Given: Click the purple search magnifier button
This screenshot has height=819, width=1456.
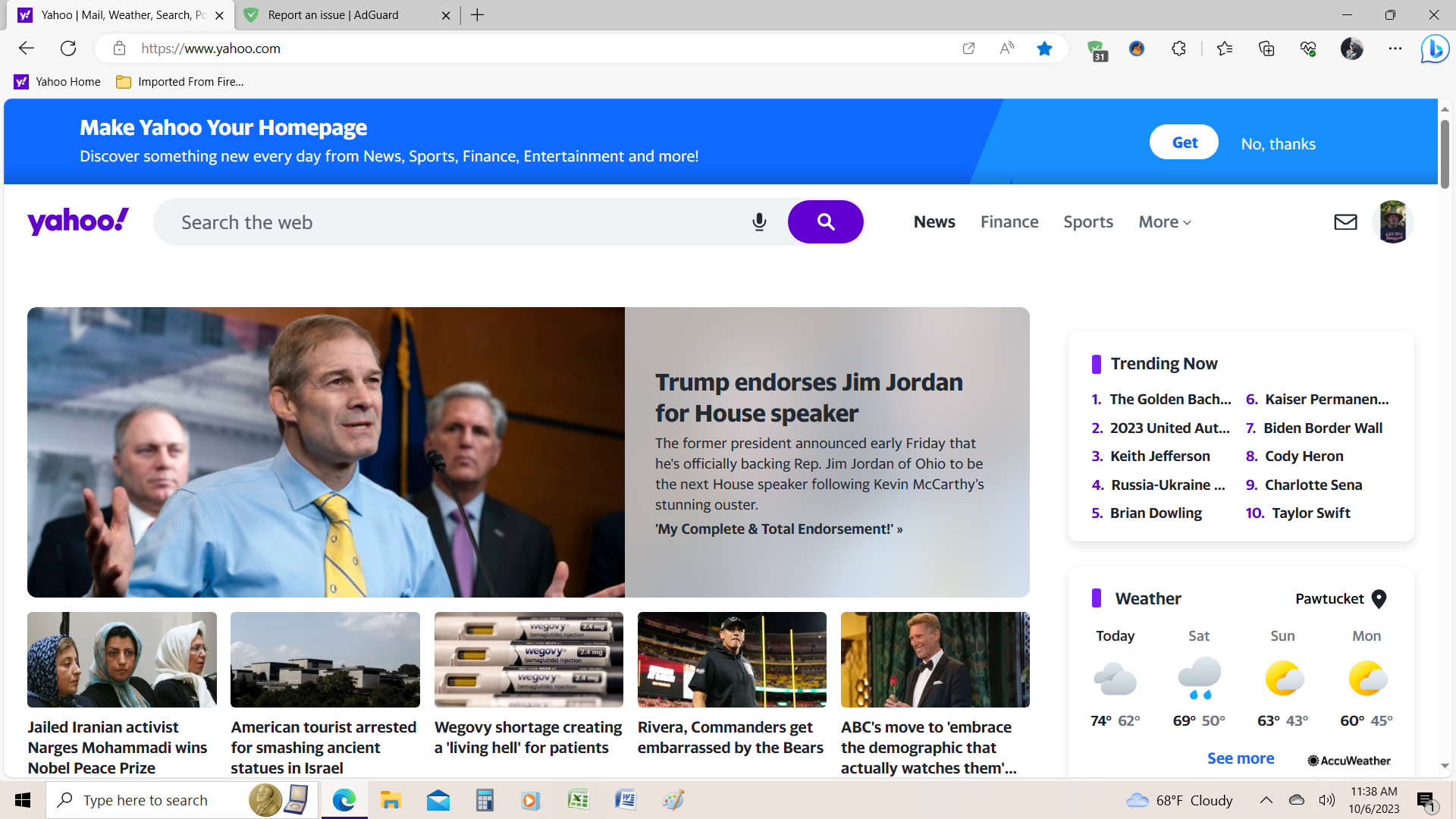Looking at the screenshot, I should (825, 222).
